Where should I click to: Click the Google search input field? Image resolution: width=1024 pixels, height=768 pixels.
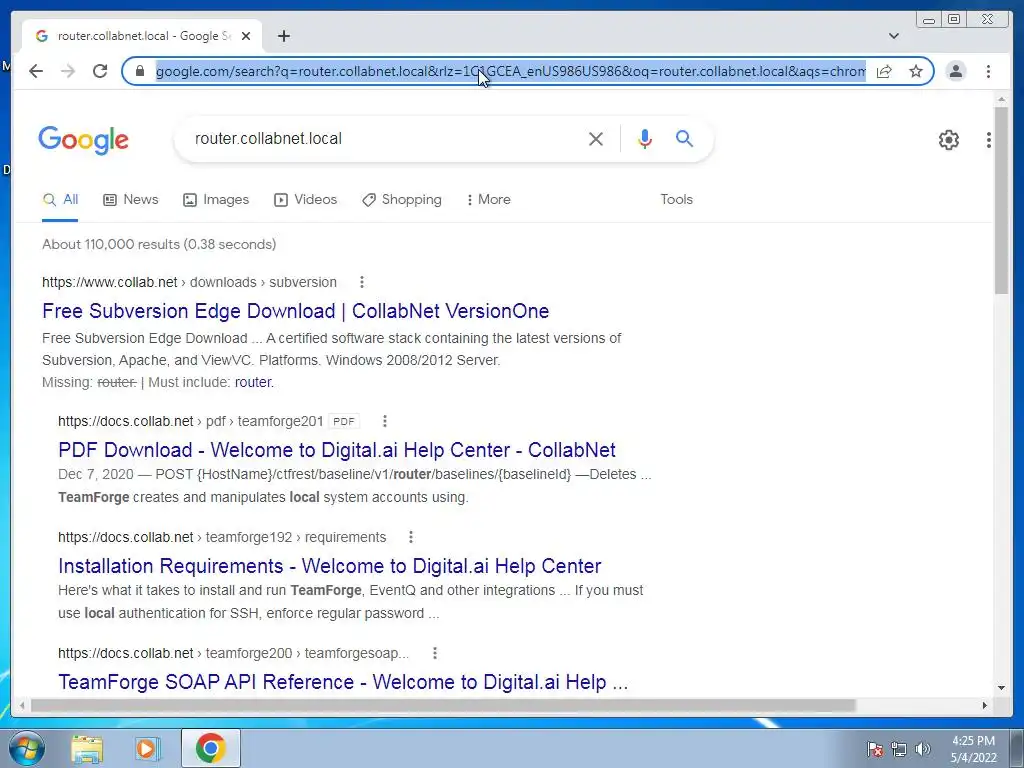[385, 138]
